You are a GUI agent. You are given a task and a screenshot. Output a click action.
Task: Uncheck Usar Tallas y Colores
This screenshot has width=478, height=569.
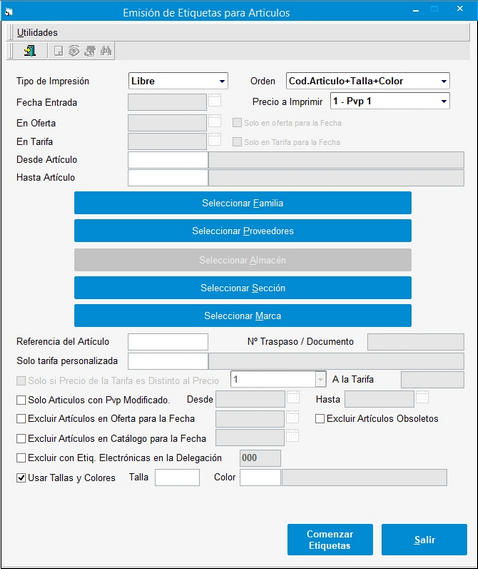pyautogui.click(x=21, y=478)
